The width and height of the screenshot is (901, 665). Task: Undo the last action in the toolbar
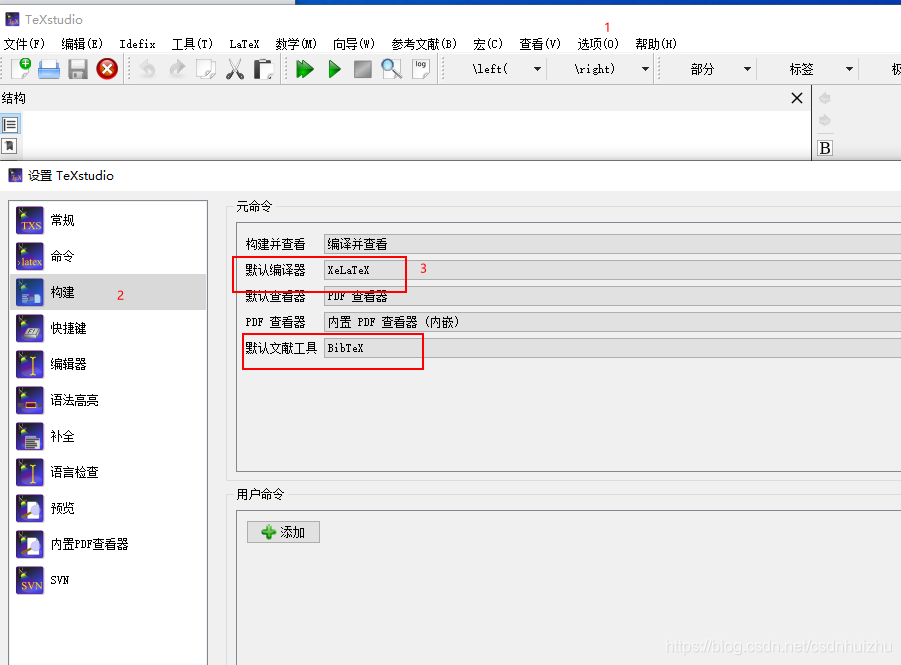148,69
